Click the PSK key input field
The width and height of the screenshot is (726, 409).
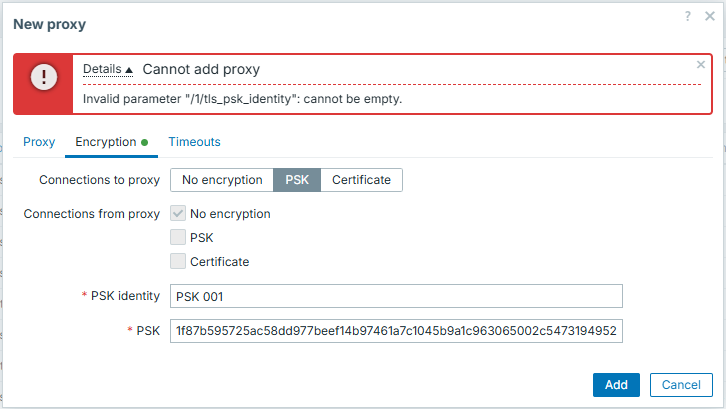(x=396, y=330)
